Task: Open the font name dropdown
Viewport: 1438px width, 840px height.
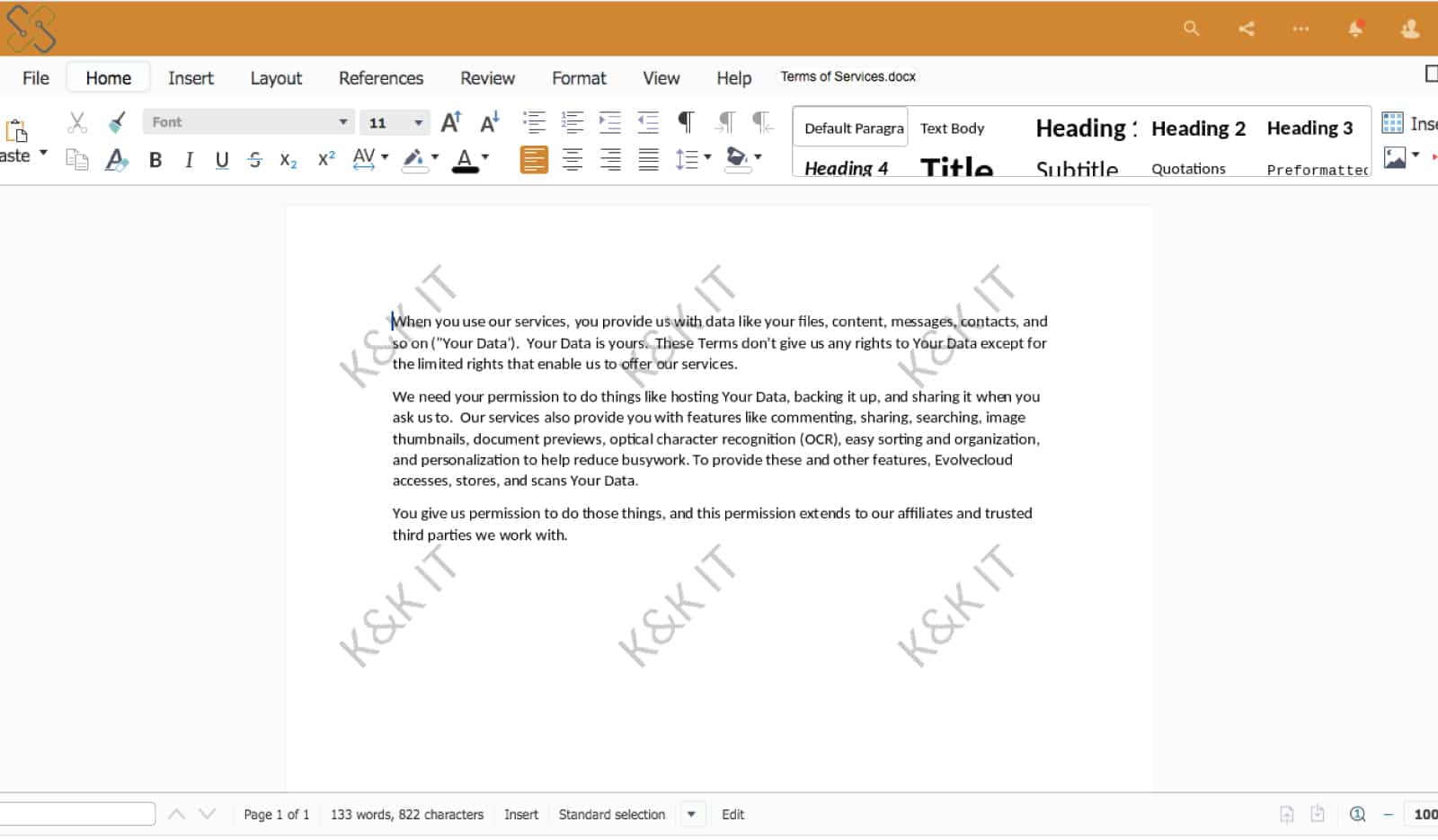Action: coord(342,120)
